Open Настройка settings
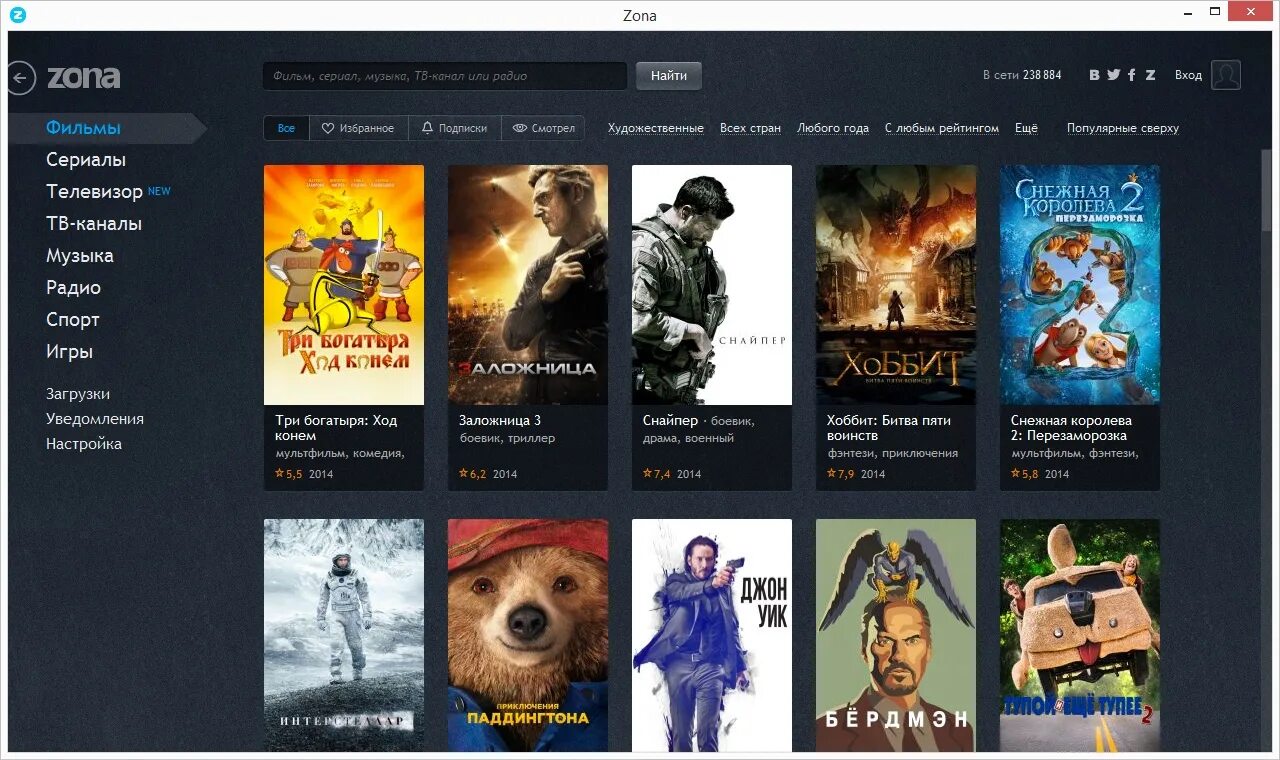Screen dimensions: 1280x760 pyautogui.click(x=84, y=444)
